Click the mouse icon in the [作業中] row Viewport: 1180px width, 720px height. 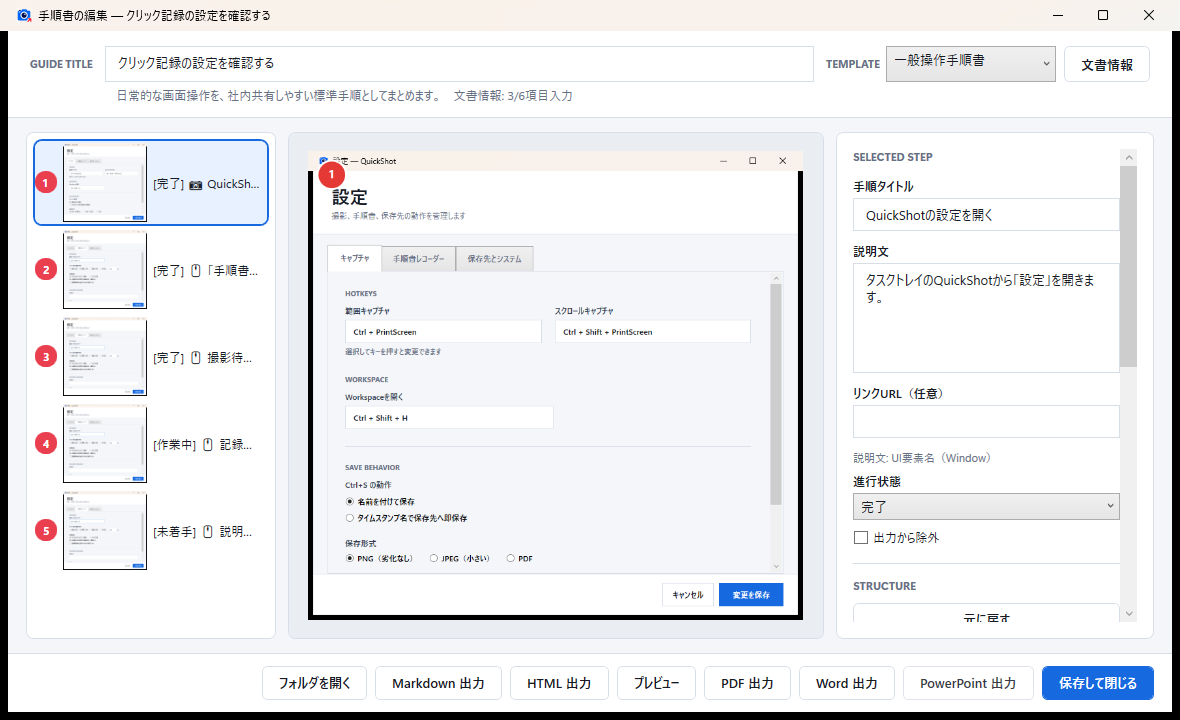click(x=208, y=445)
